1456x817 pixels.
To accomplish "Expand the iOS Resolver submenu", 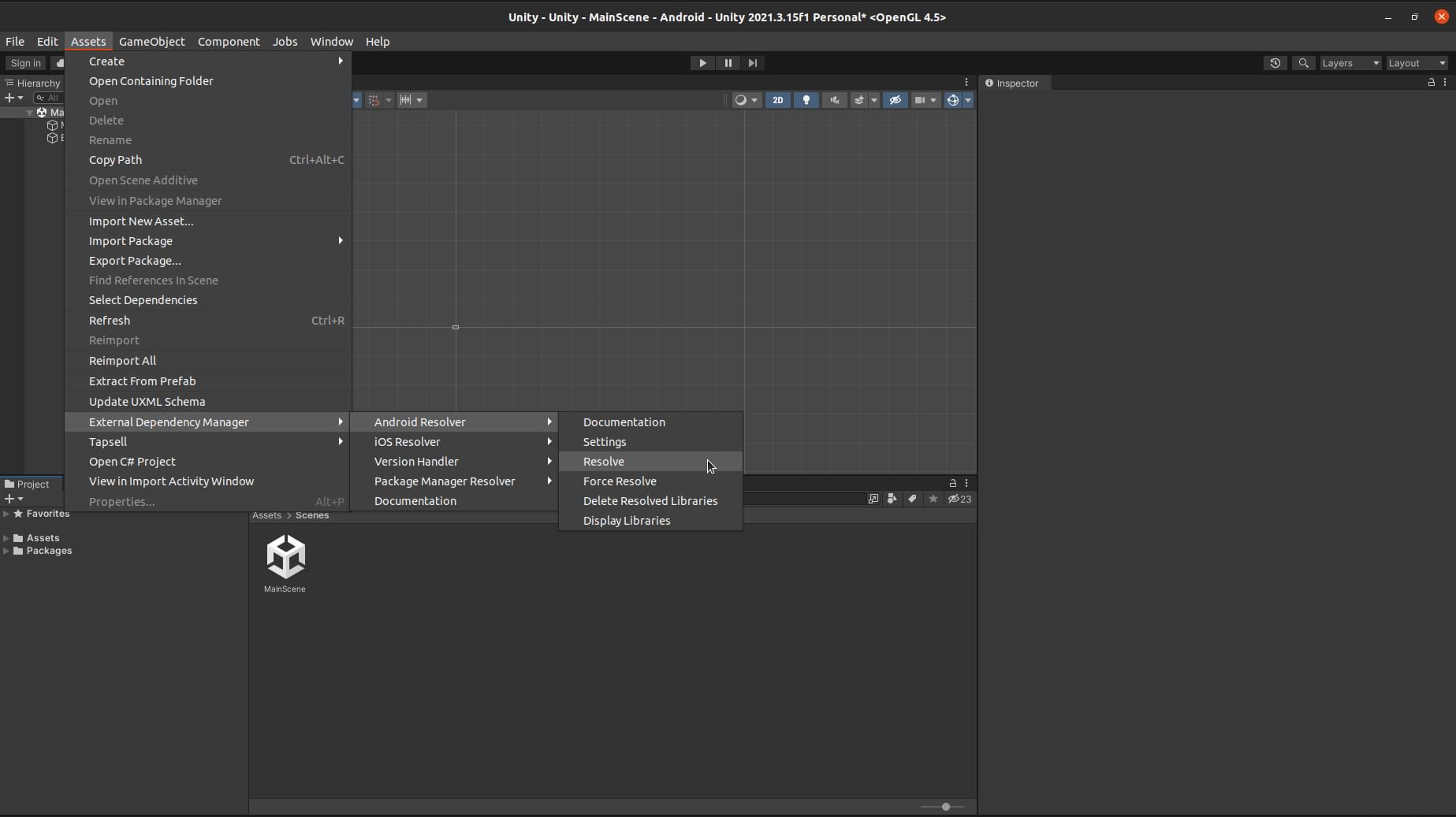I will [454, 442].
